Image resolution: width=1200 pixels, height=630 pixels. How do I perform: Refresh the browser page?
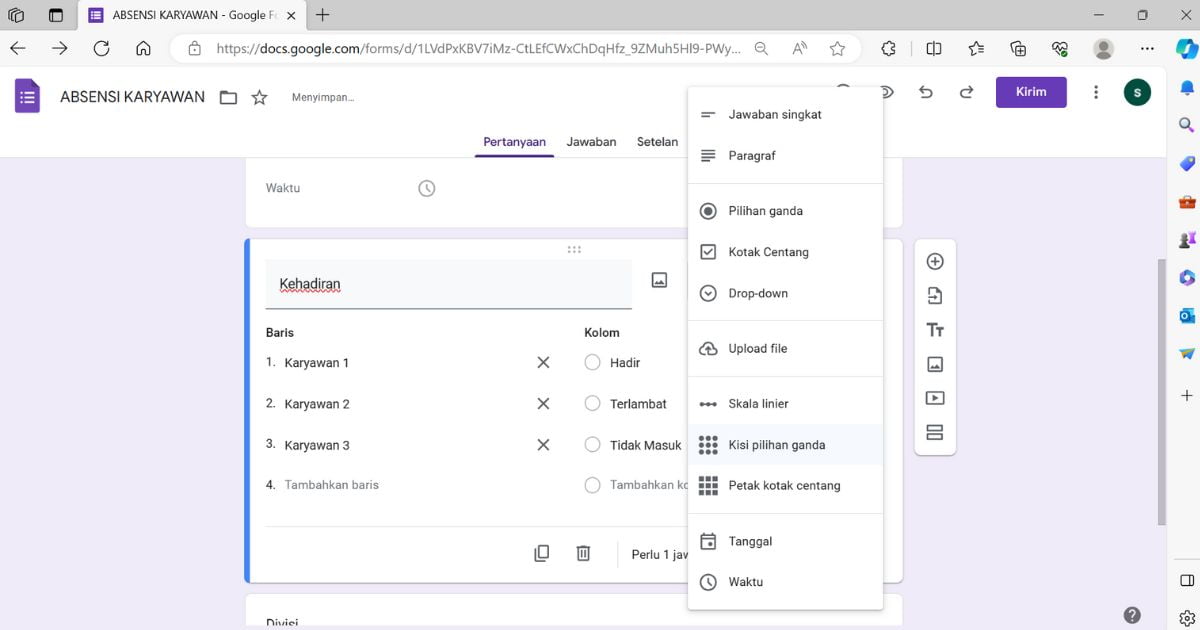coord(101,48)
